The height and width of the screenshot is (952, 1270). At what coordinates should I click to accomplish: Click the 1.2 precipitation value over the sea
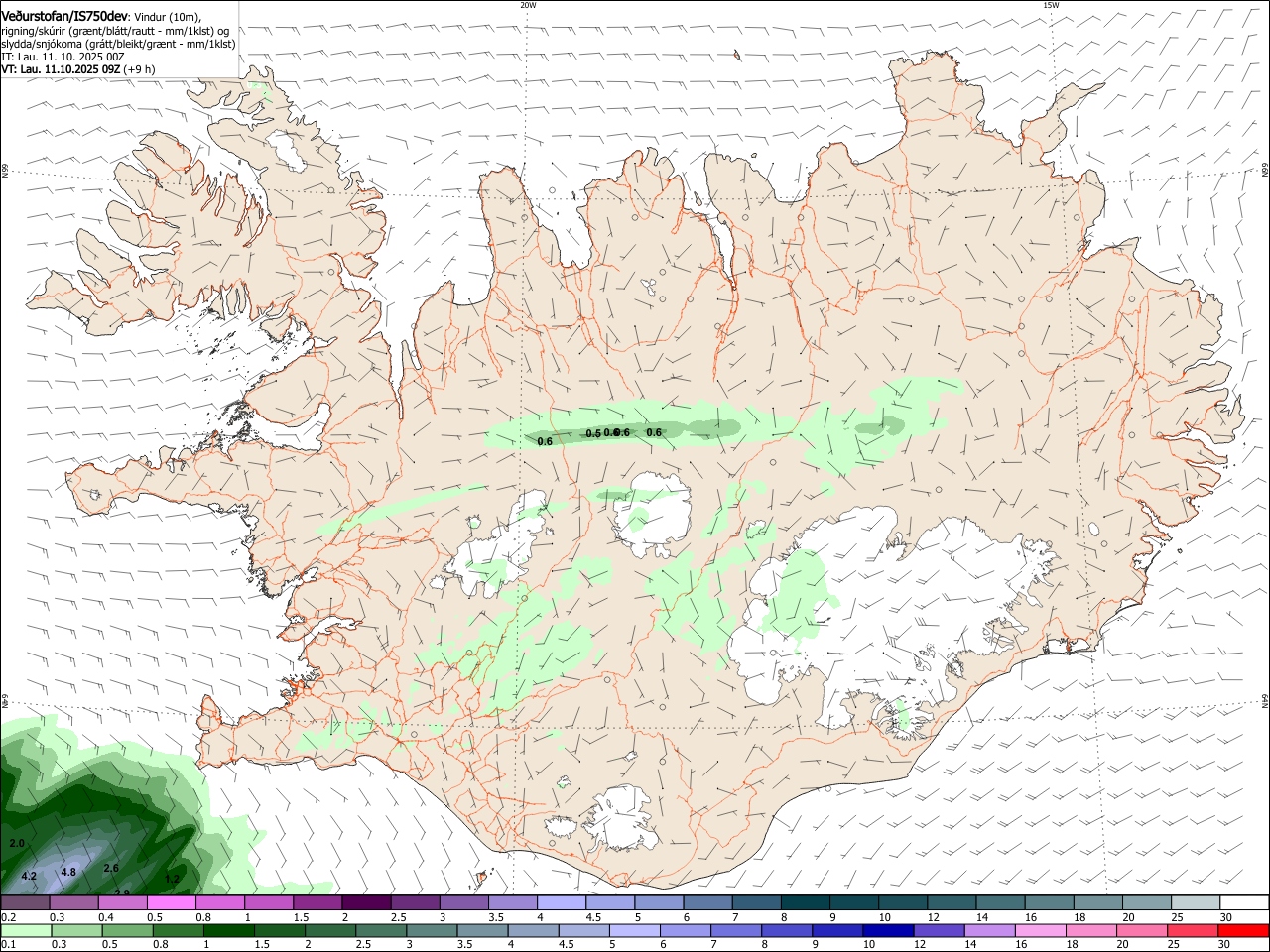[172, 879]
